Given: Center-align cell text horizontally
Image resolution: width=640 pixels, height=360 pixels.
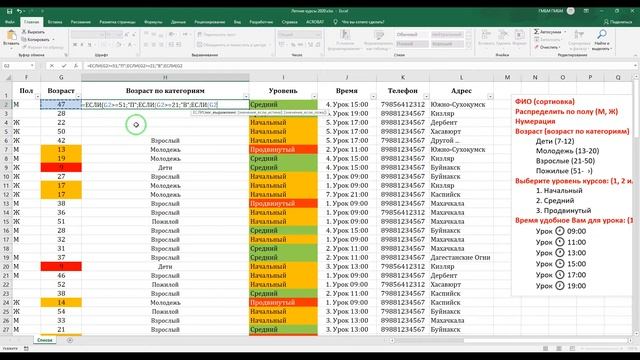Looking at the screenshot, I should coord(154,44).
